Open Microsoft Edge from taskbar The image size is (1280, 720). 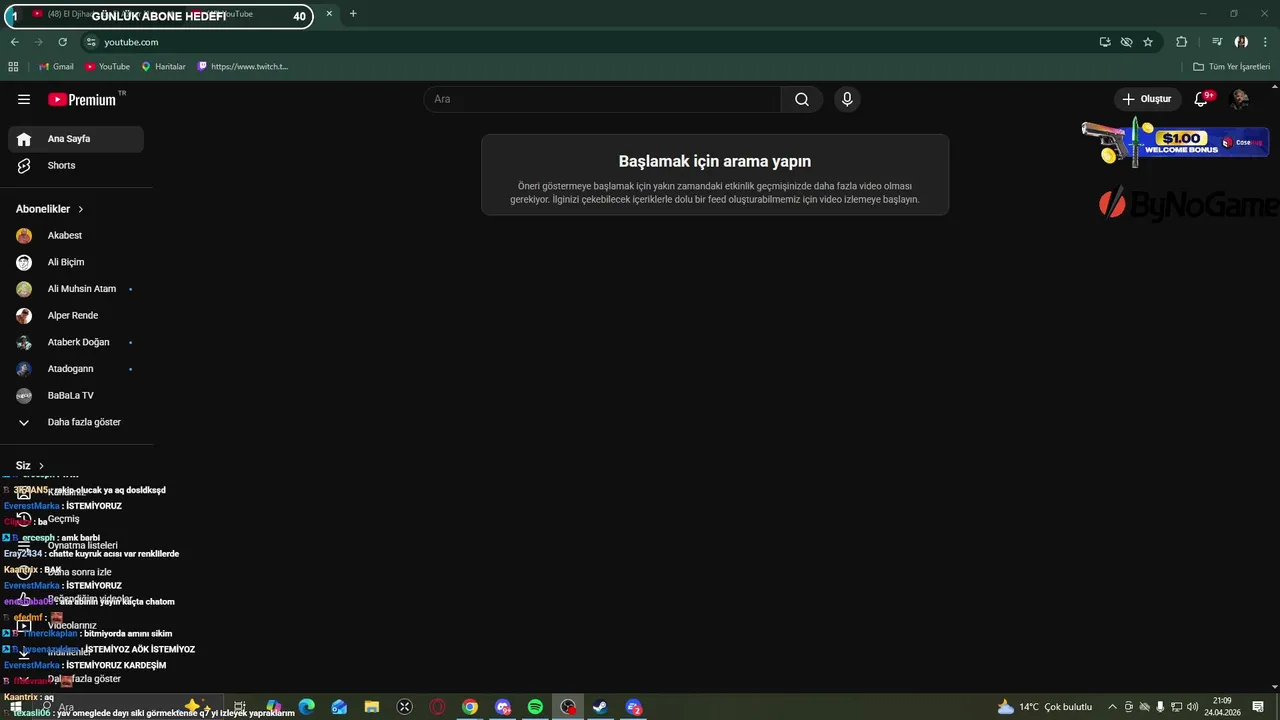coord(306,707)
